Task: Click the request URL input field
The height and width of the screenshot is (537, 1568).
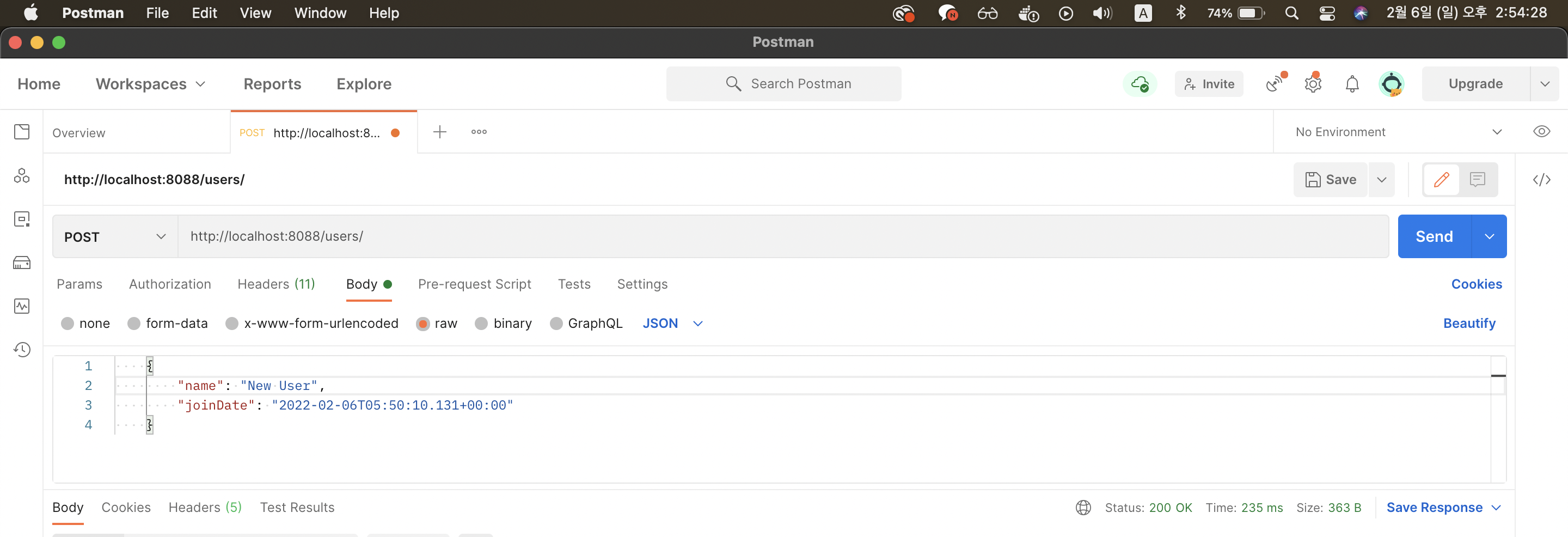Action: click(x=783, y=236)
